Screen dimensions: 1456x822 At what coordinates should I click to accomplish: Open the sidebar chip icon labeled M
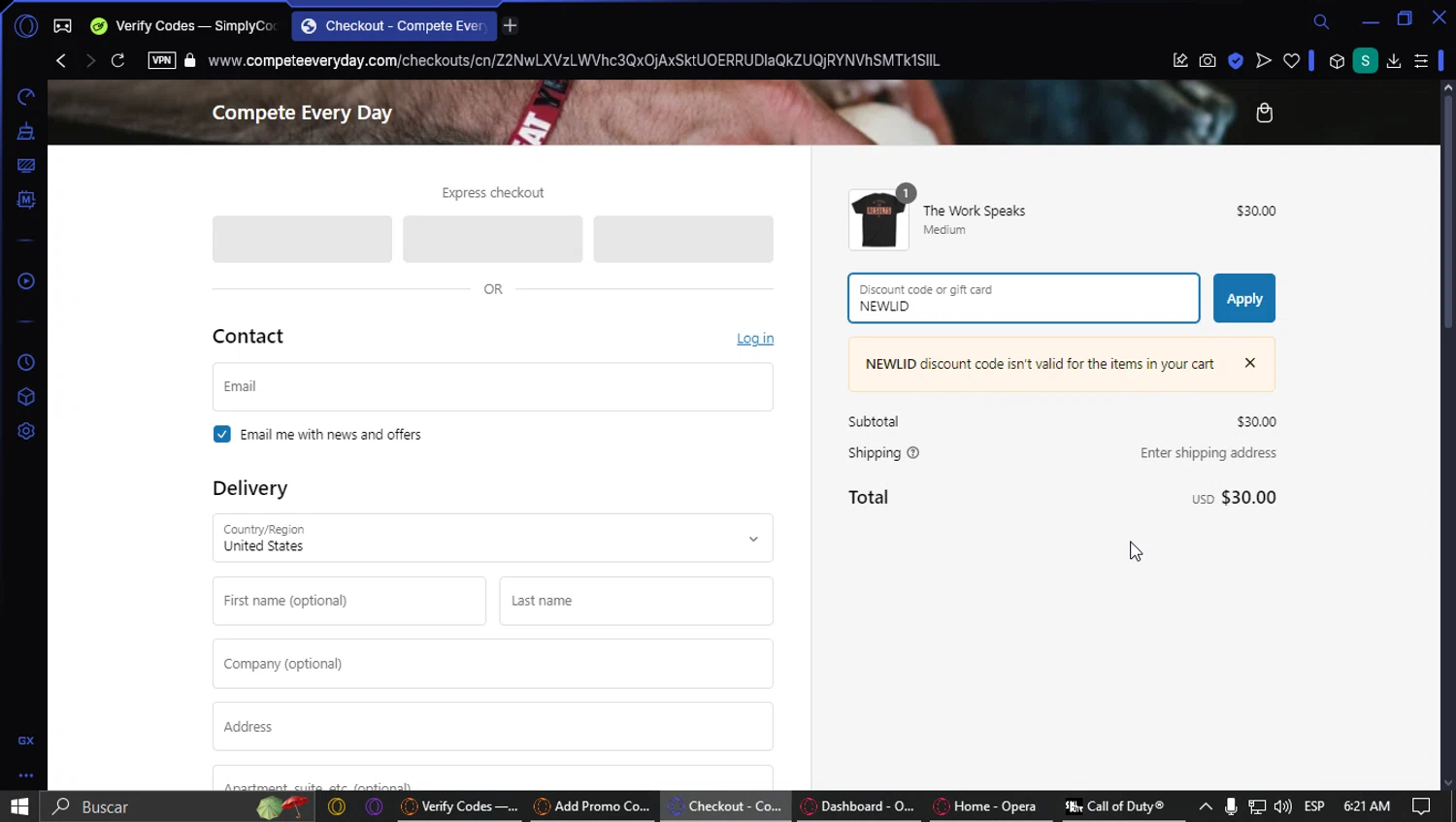[26, 200]
